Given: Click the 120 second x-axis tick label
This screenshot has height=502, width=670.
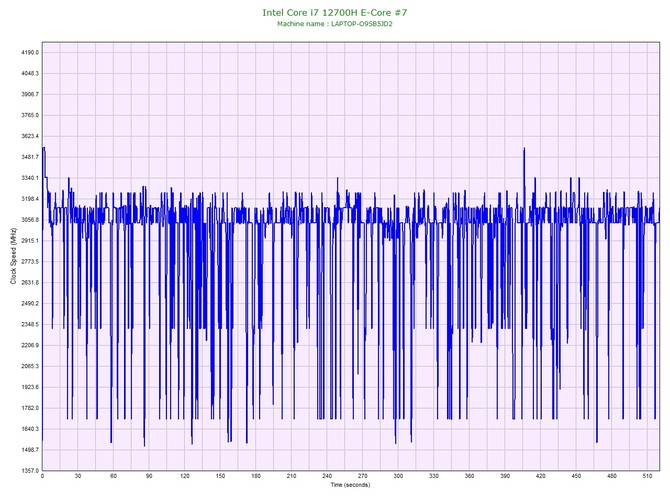Looking at the screenshot, I should pos(185,476).
